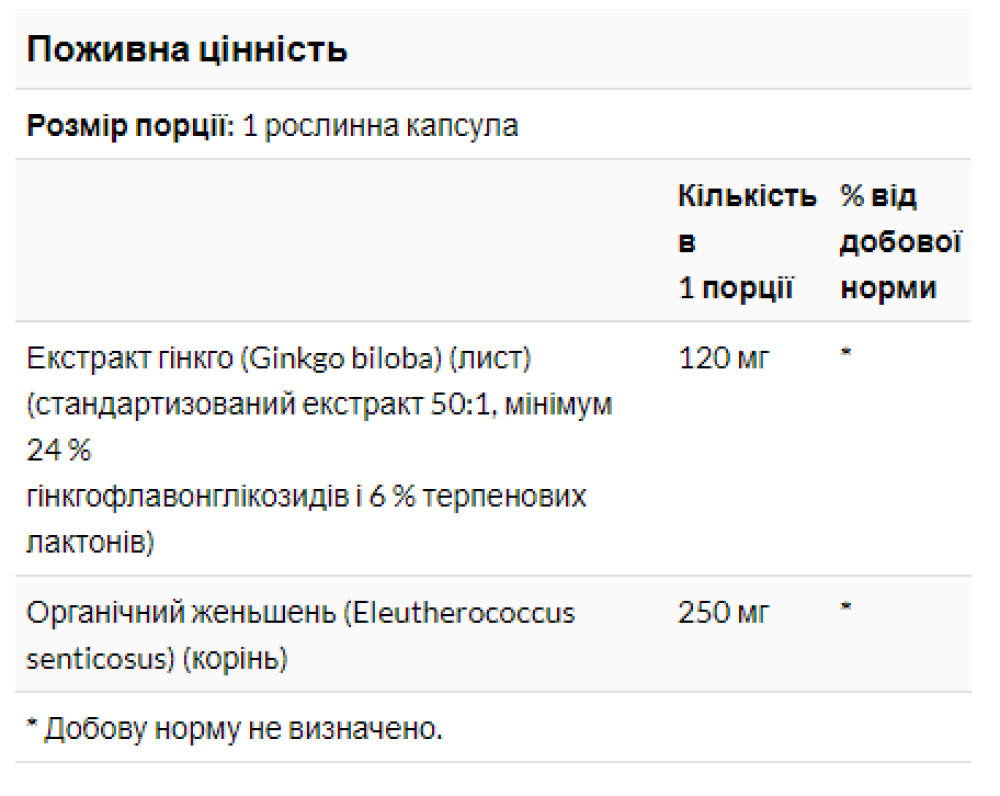
Task: Click the word "лактонів)"
Action: coord(92,543)
